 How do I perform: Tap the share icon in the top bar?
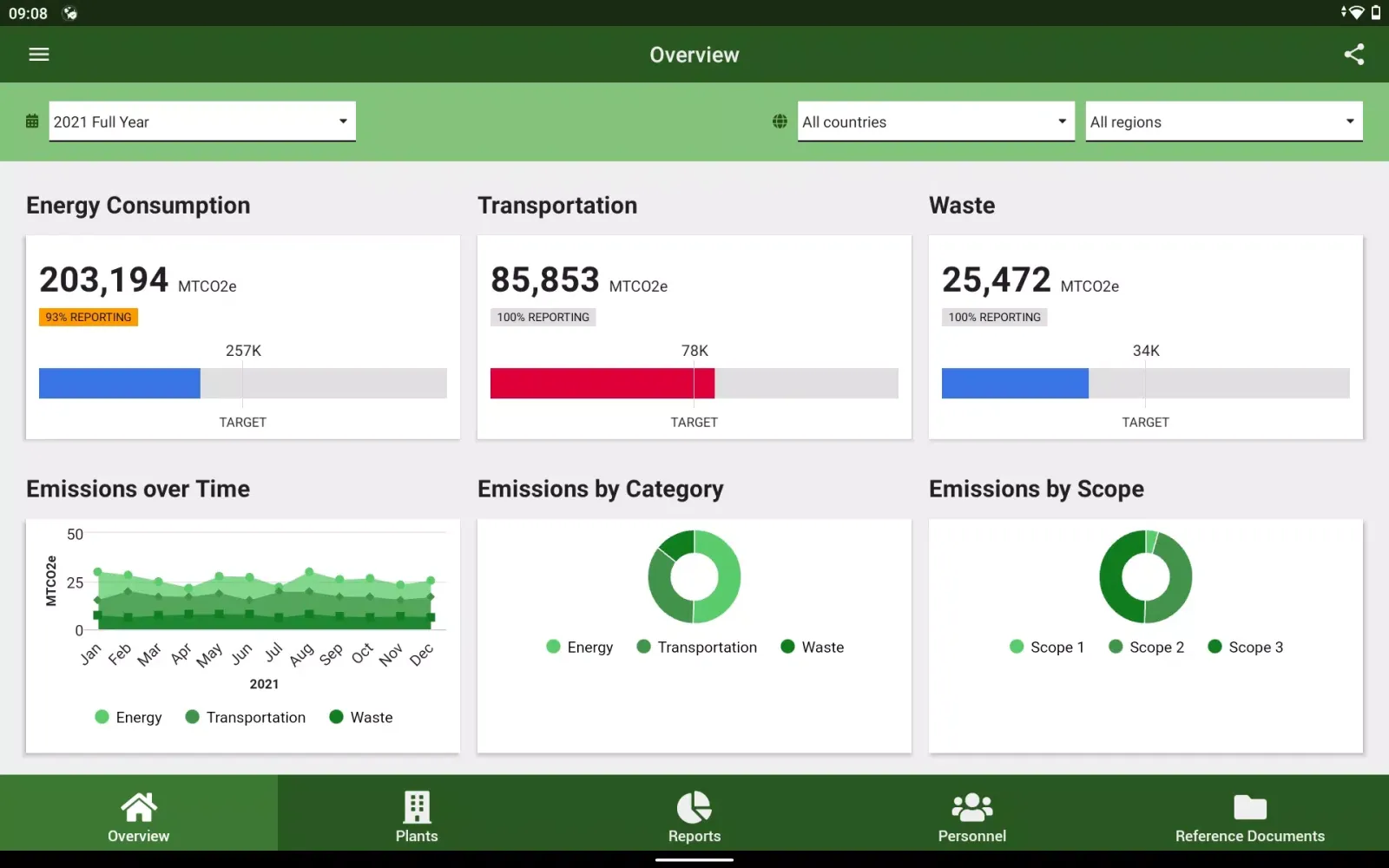pos(1355,54)
